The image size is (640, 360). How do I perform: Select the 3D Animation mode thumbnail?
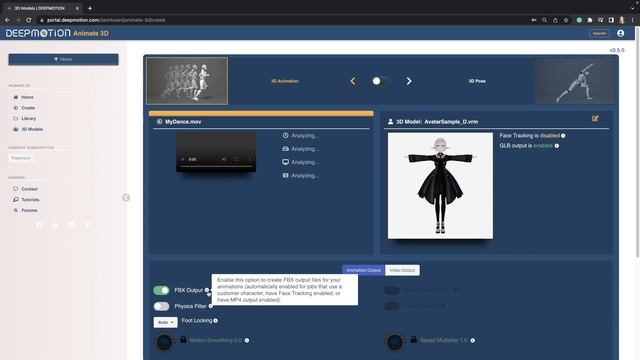click(187, 81)
